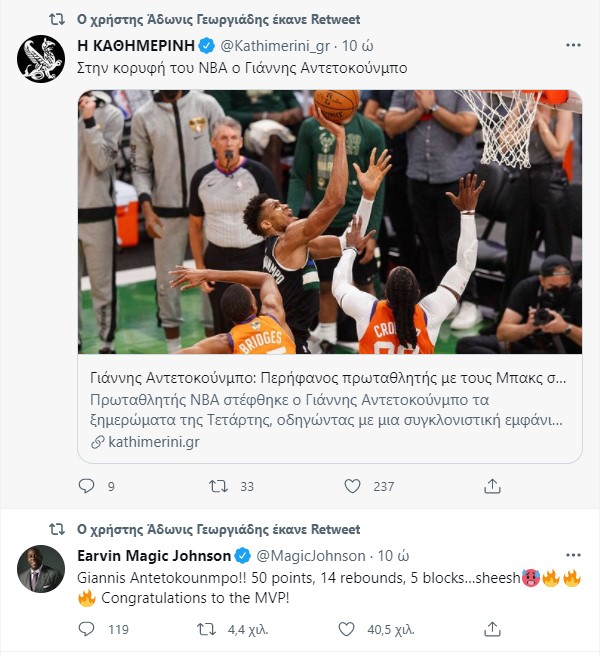Retweet Magic Johnson's tweet

point(206,630)
